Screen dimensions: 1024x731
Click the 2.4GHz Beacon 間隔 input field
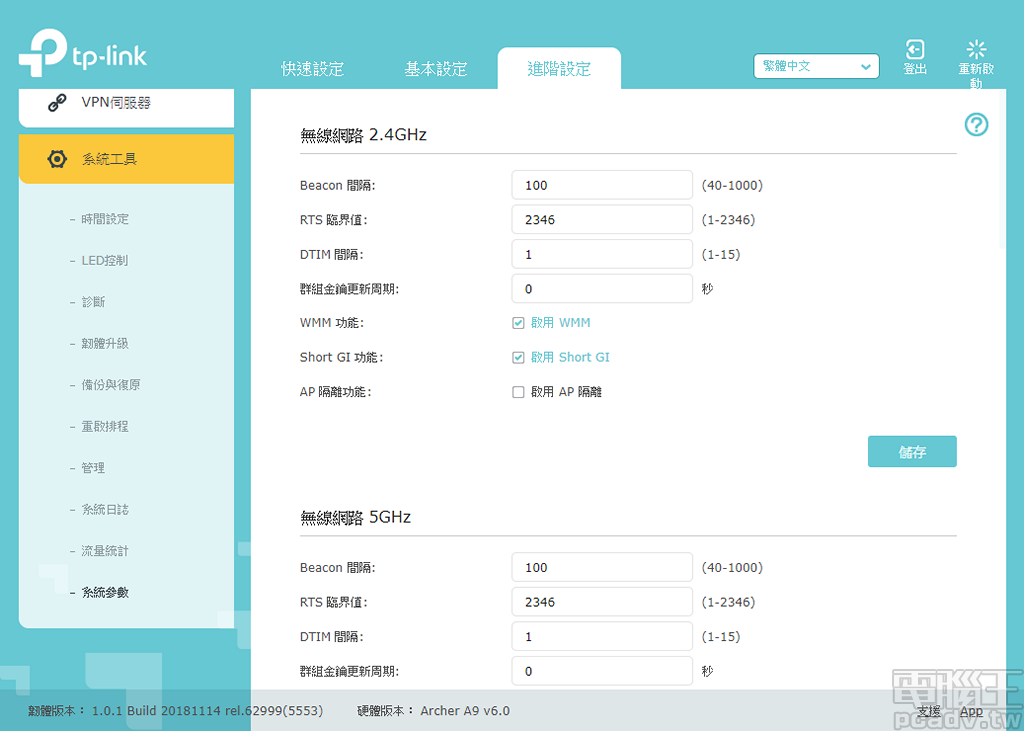[x=601, y=185]
